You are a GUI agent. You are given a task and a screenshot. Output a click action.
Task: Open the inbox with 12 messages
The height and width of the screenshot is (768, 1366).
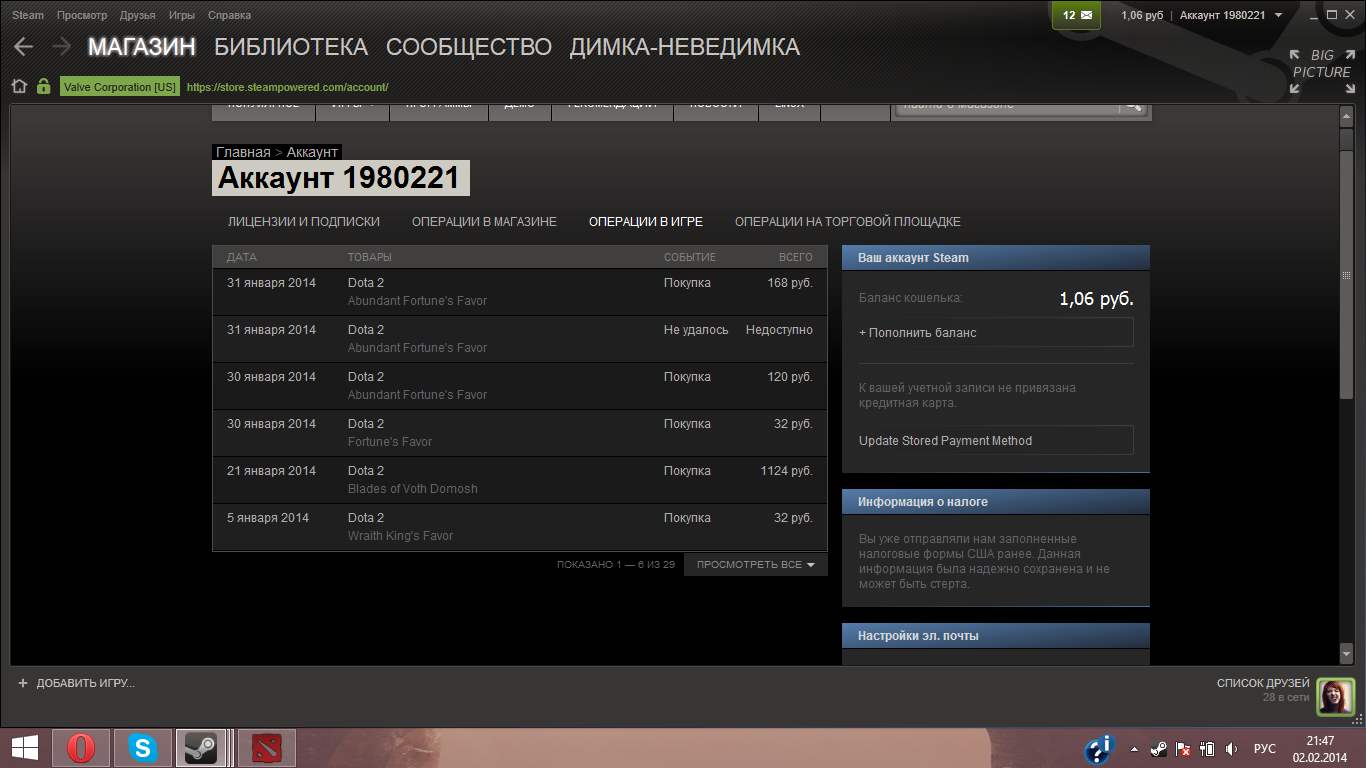(x=1076, y=15)
